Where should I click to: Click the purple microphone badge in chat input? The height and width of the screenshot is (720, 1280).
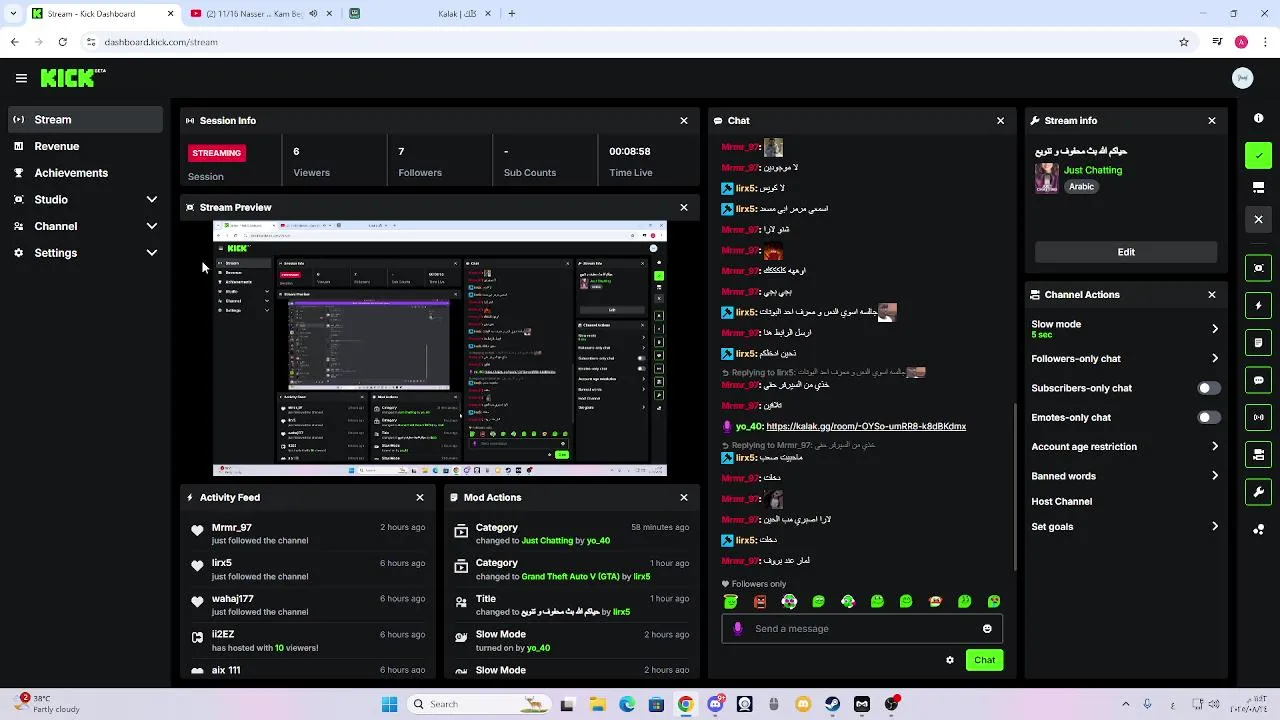(738, 629)
